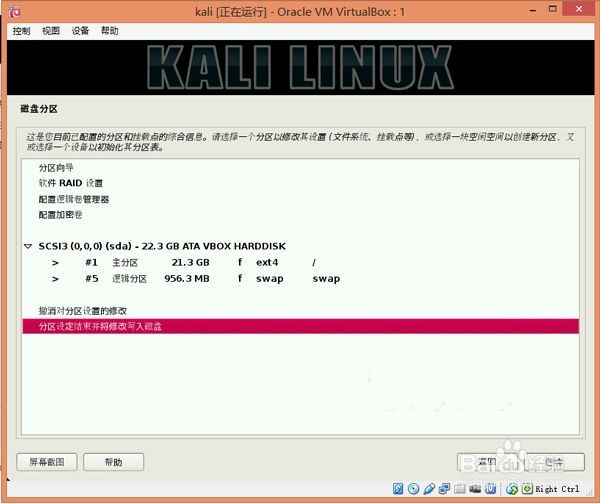Select the #1 主分区 21.3 GB ext4 row

[300, 263]
